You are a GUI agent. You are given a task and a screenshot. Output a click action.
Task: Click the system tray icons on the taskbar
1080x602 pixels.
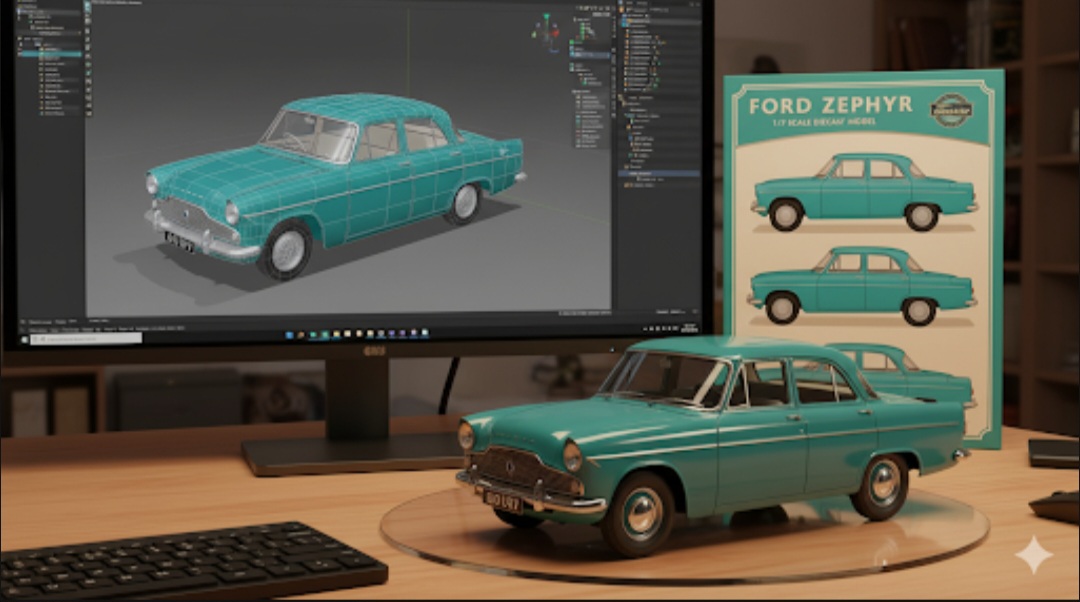click(660, 335)
